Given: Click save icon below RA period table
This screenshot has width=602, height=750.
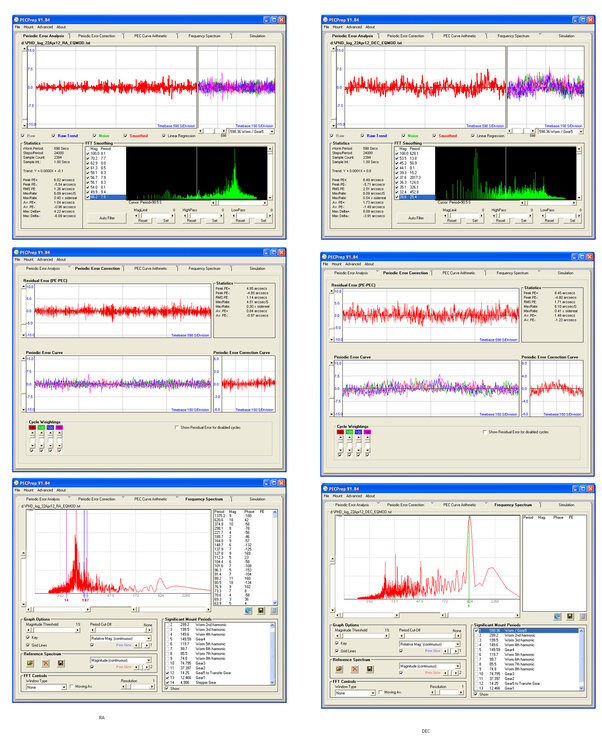Looking at the screenshot, I should pyautogui.click(x=262, y=610).
